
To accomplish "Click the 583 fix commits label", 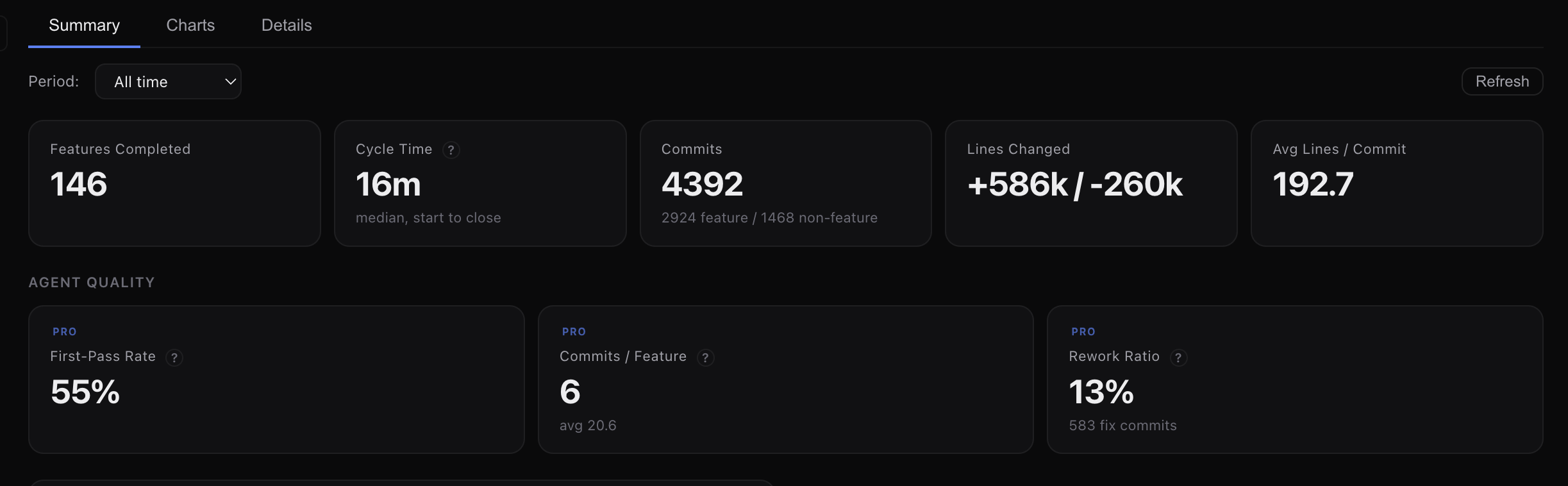I will [1122, 425].
